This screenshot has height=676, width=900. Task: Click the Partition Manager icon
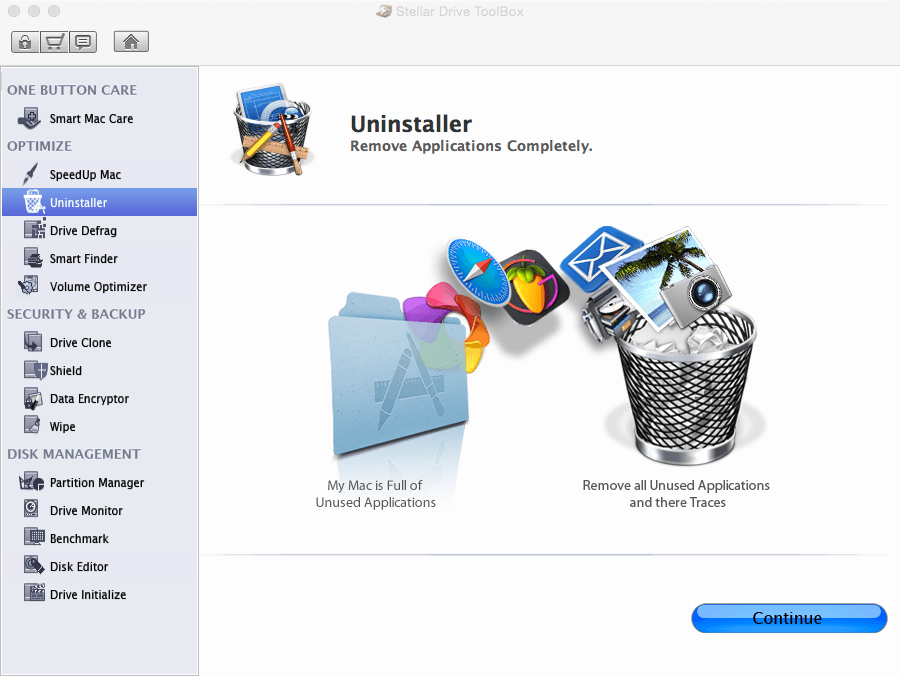32,481
